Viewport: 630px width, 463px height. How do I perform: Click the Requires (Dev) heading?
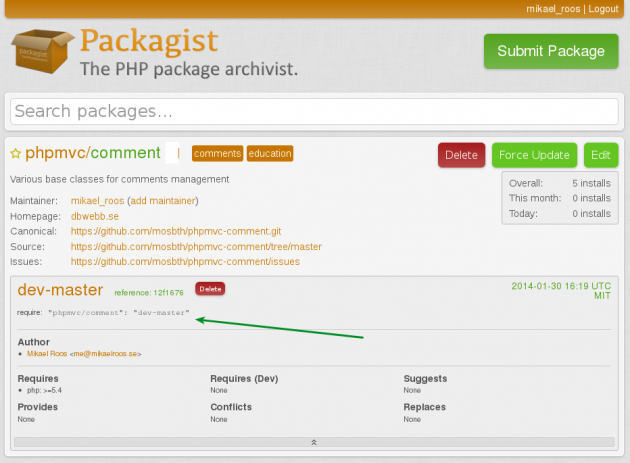244,379
